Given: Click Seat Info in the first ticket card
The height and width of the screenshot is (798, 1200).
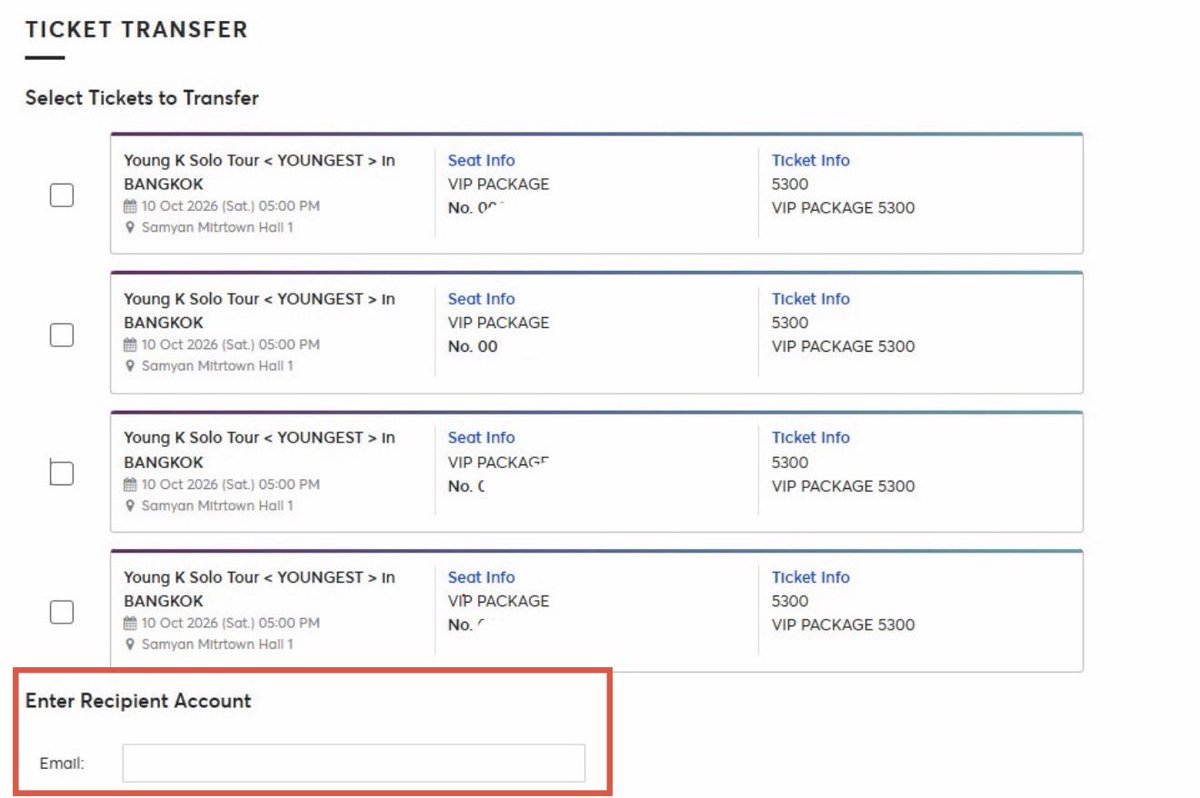Looking at the screenshot, I should [x=481, y=160].
